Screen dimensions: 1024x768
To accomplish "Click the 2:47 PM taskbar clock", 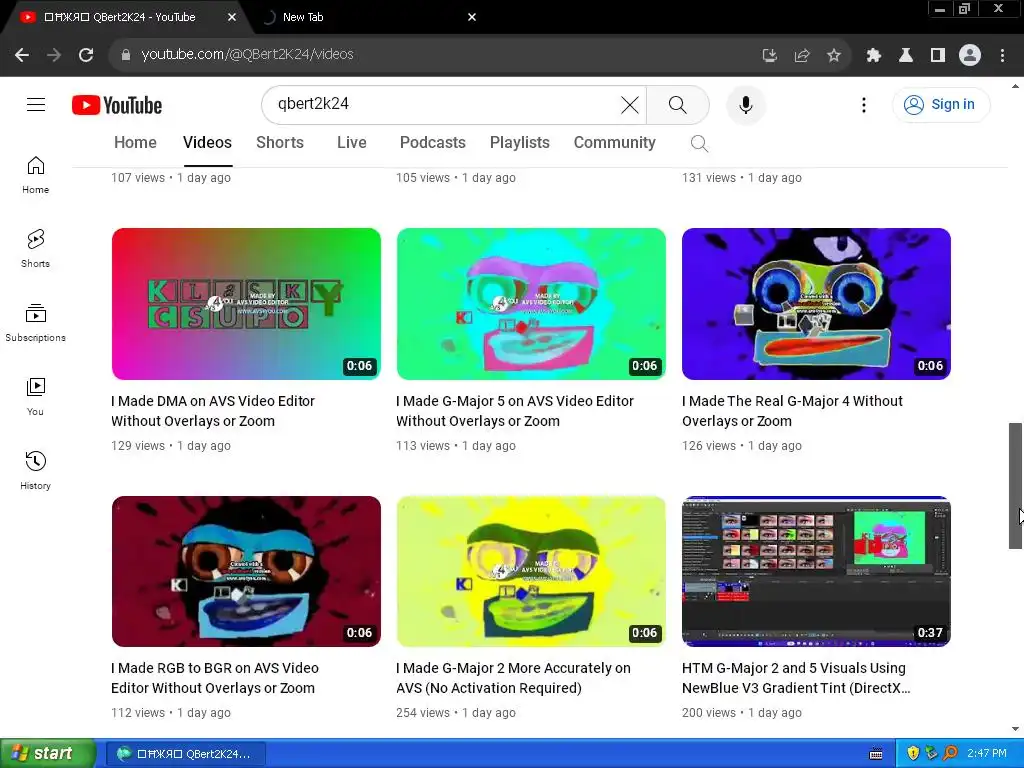I will point(987,754).
